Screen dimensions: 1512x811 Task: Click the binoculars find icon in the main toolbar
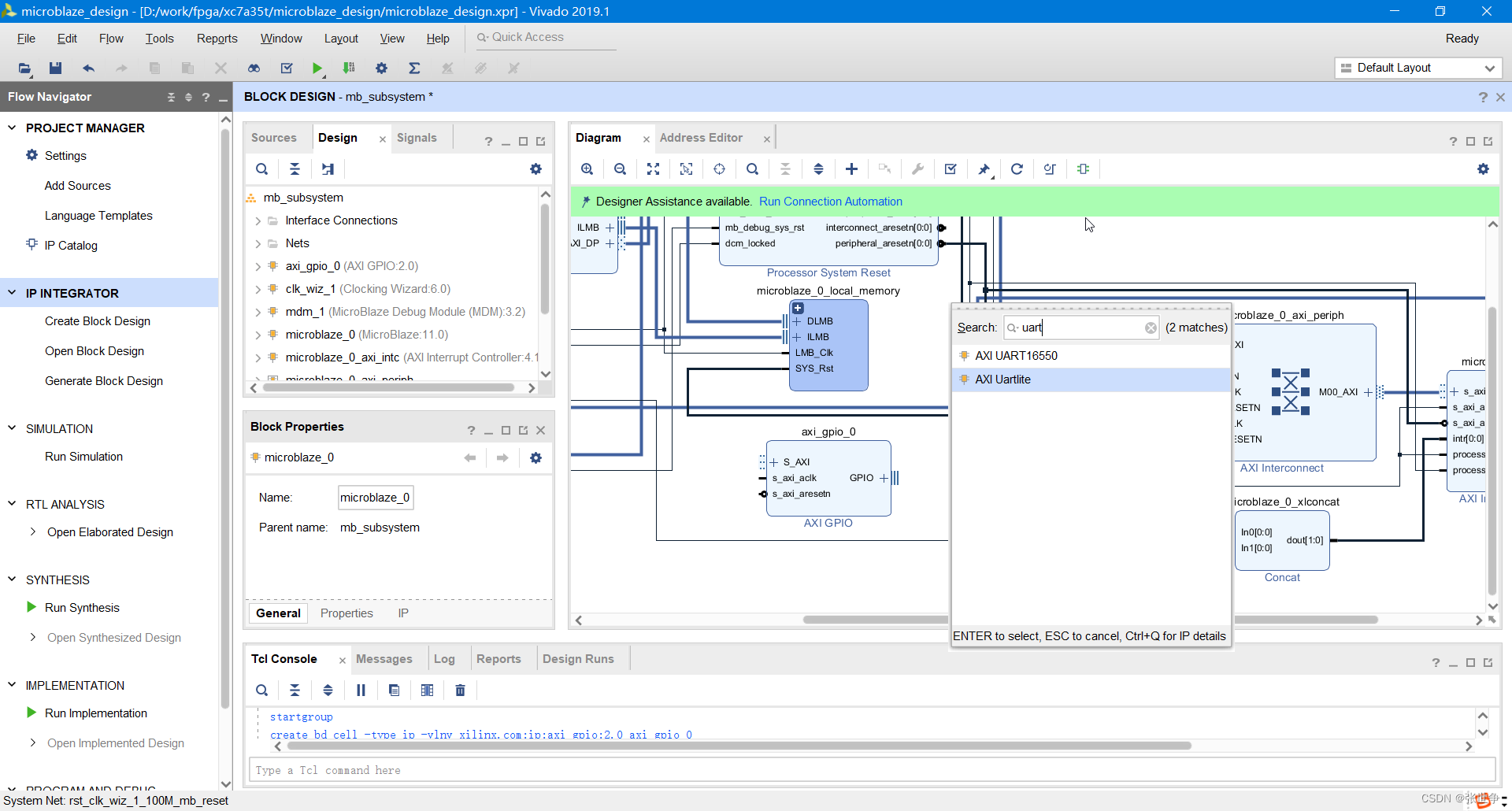click(x=254, y=69)
